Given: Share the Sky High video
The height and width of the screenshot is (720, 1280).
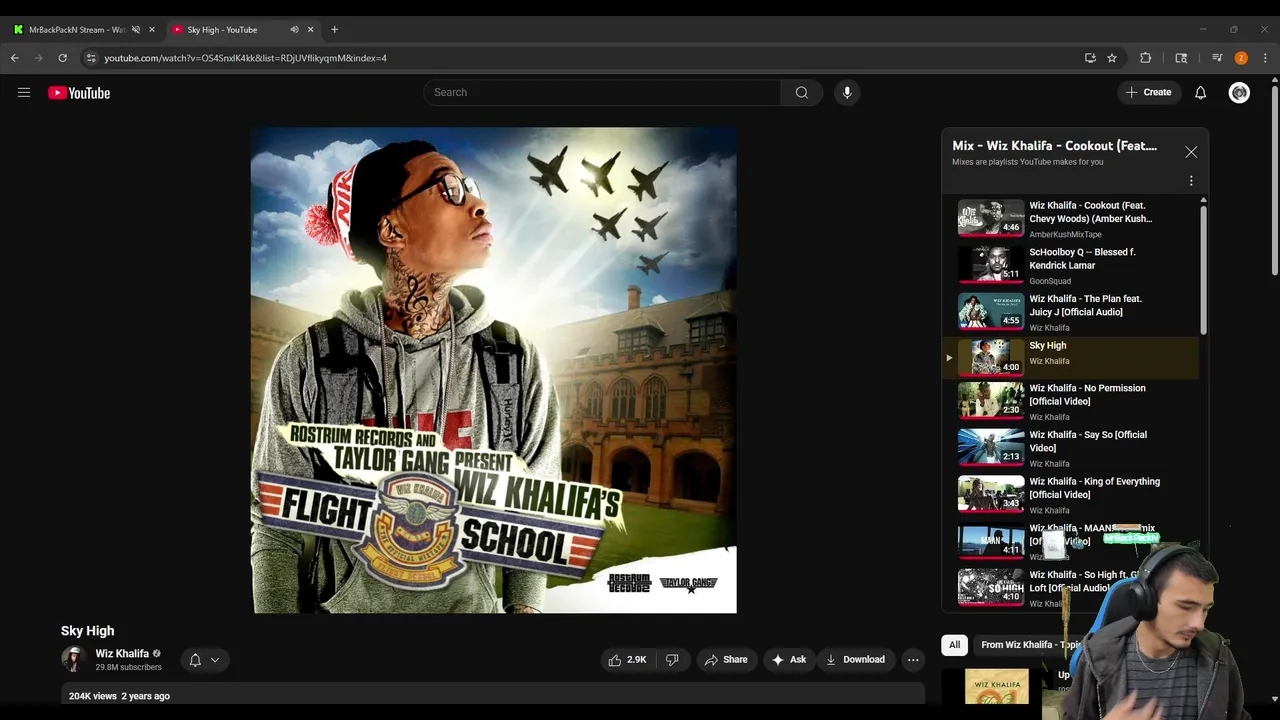Looking at the screenshot, I should point(726,660).
